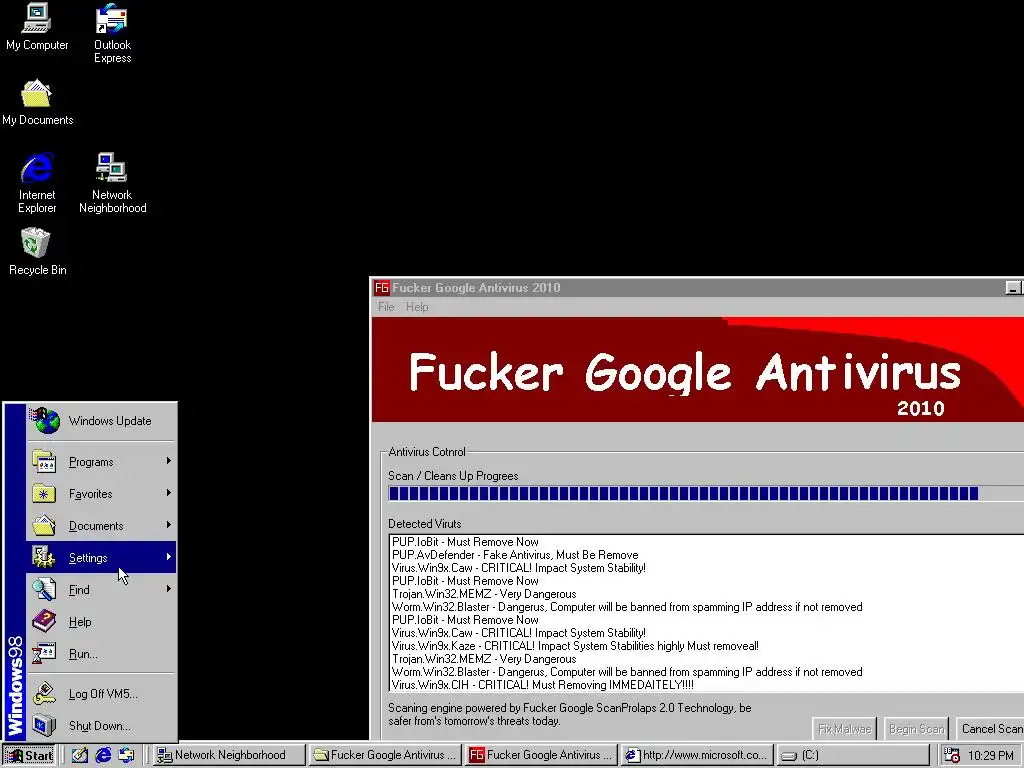Switch to Network Neighborhood taskbar button
The width and height of the screenshot is (1024, 768).
(x=229, y=756)
